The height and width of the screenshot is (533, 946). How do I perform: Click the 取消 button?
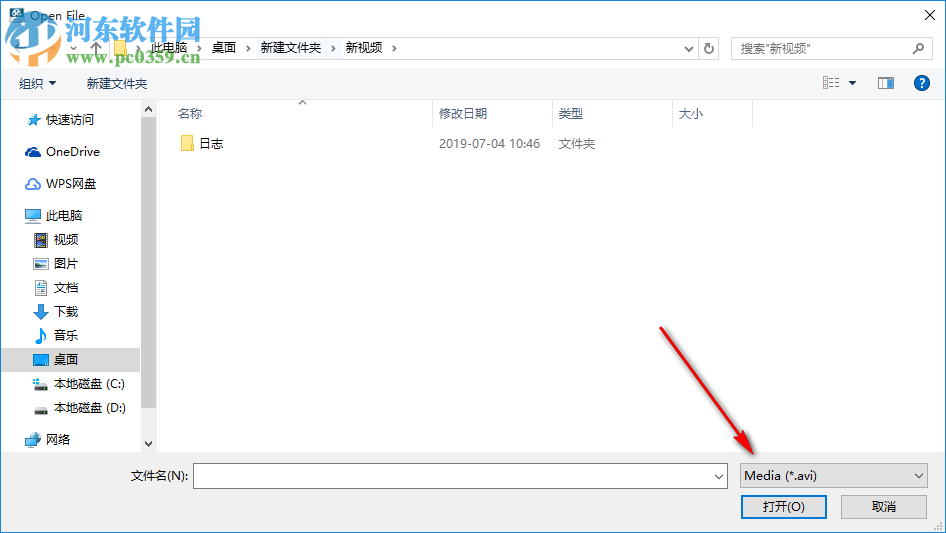[884, 506]
